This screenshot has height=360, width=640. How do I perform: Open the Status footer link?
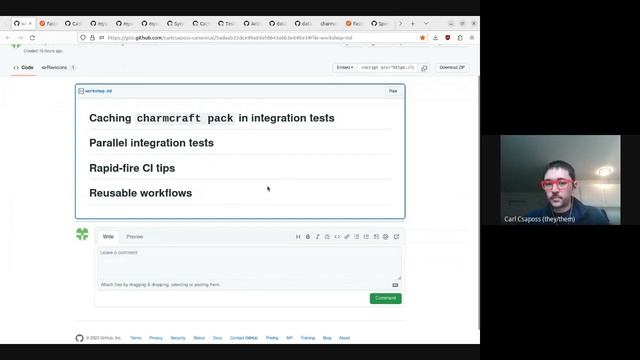tap(199, 338)
